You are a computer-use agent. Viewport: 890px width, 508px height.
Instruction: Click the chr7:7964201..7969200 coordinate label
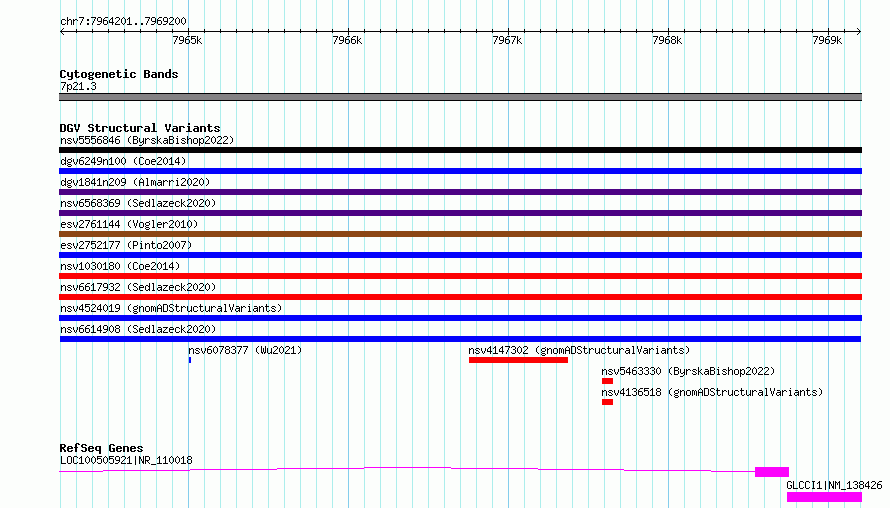point(123,21)
